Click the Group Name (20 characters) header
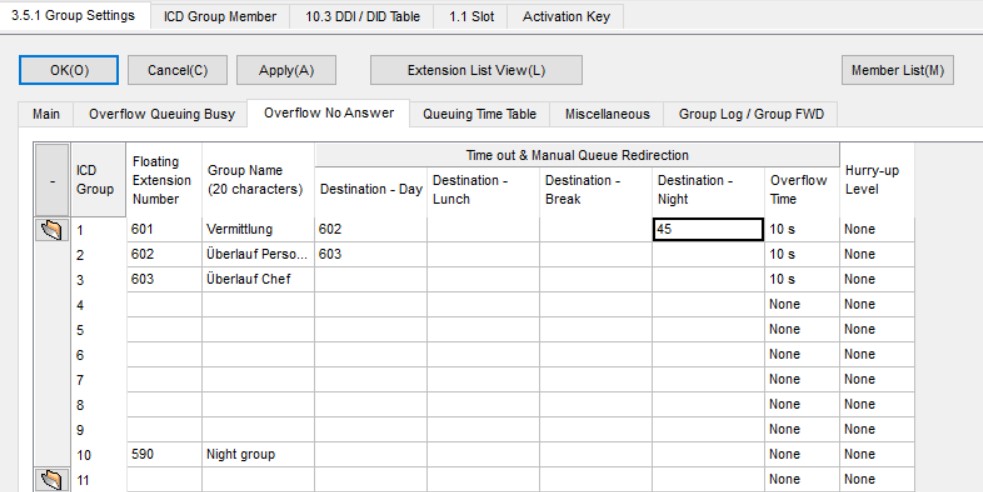This screenshot has width=983, height=492. click(258, 181)
